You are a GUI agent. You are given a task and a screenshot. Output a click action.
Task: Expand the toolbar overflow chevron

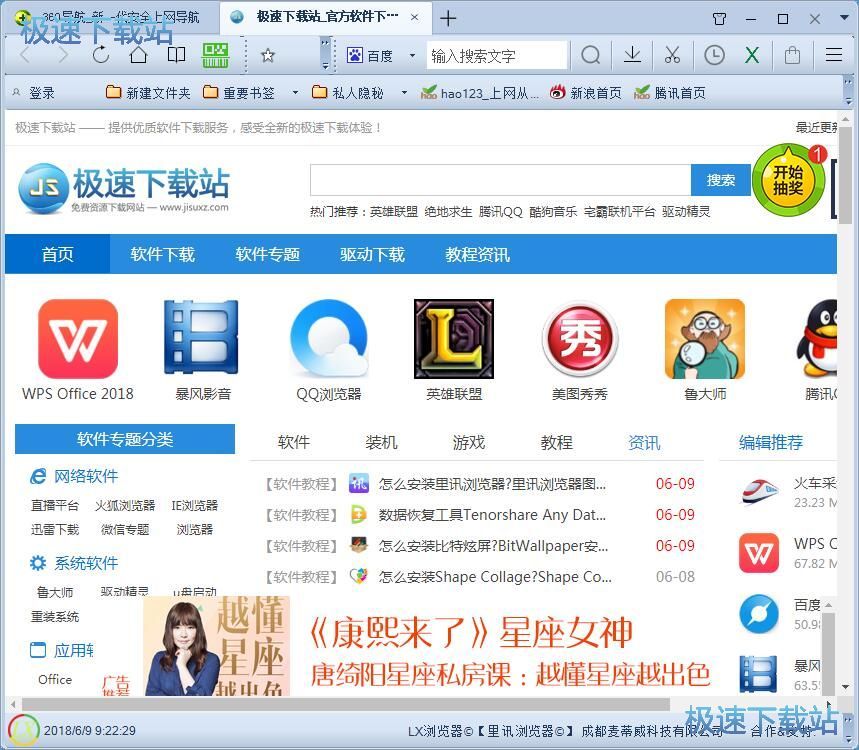(x=323, y=56)
